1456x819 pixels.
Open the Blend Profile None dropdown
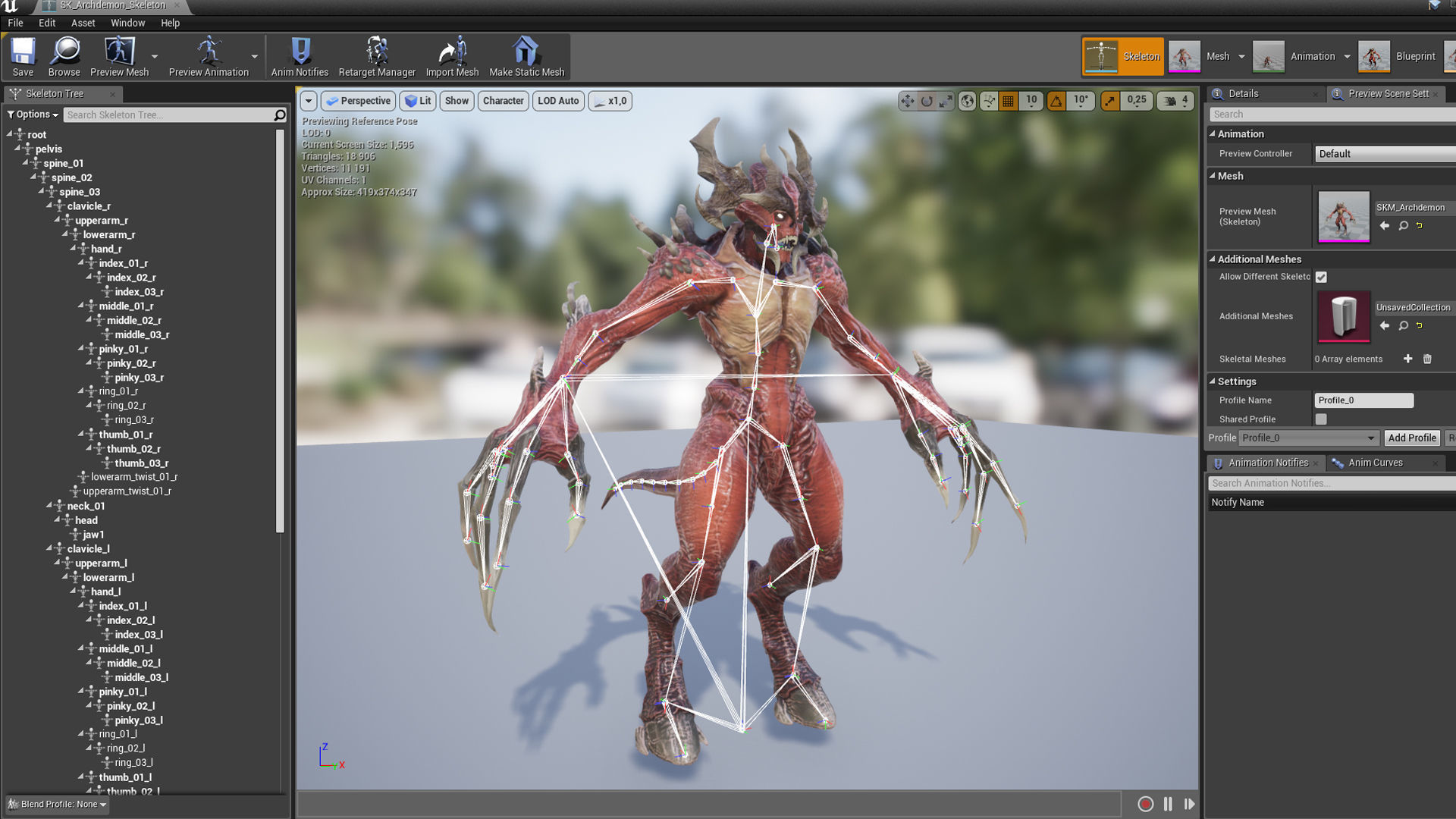(58, 805)
